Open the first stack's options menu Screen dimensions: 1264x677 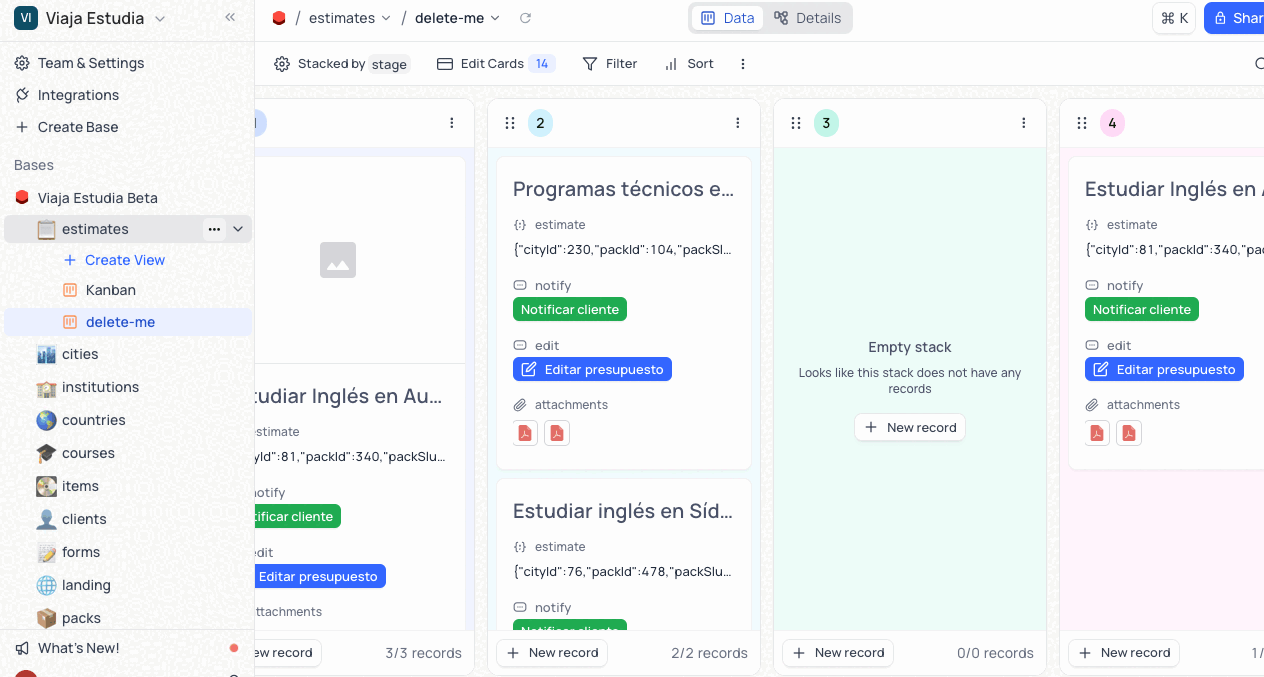click(452, 123)
